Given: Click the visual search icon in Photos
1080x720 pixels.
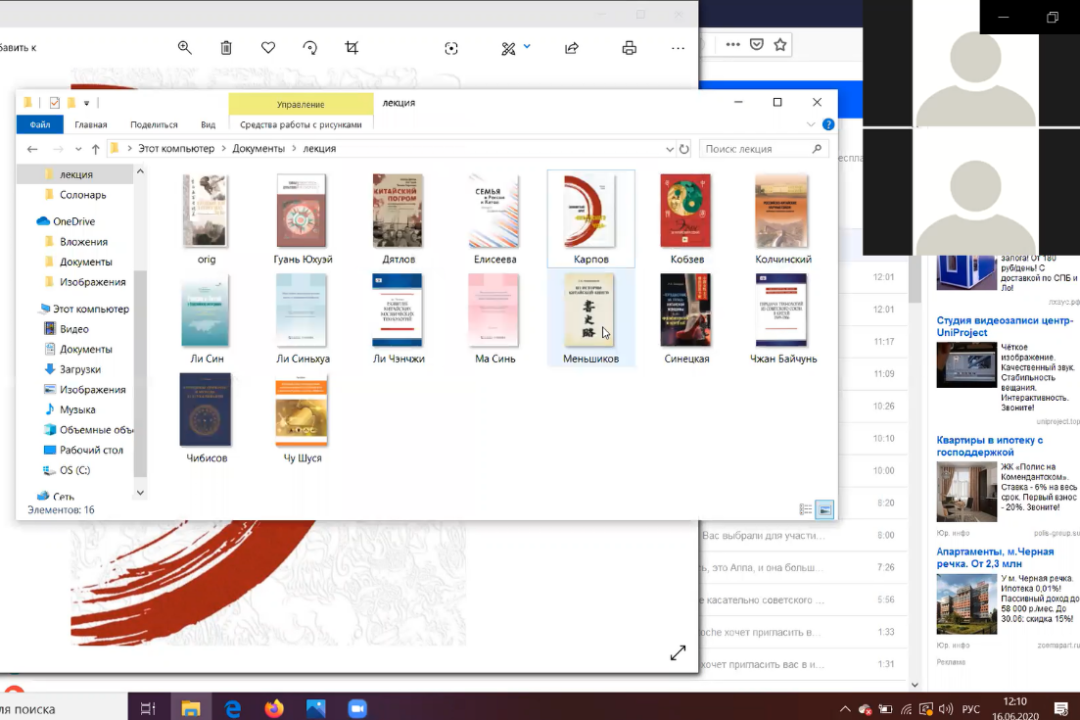Looking at the screenshot, I should click(451, 48).
